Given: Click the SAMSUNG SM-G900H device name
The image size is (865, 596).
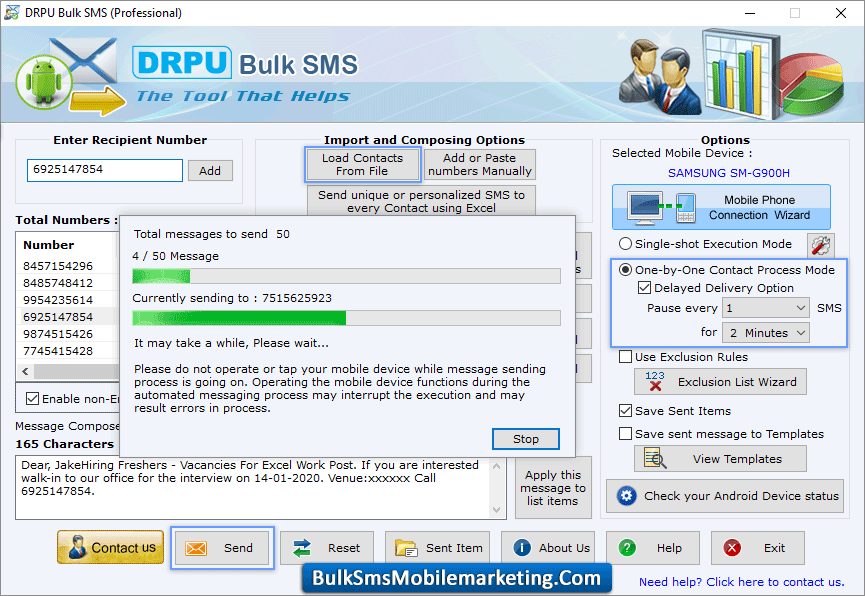Looking at the screenshot, I should pyautogui.click(x=729, y=173).
